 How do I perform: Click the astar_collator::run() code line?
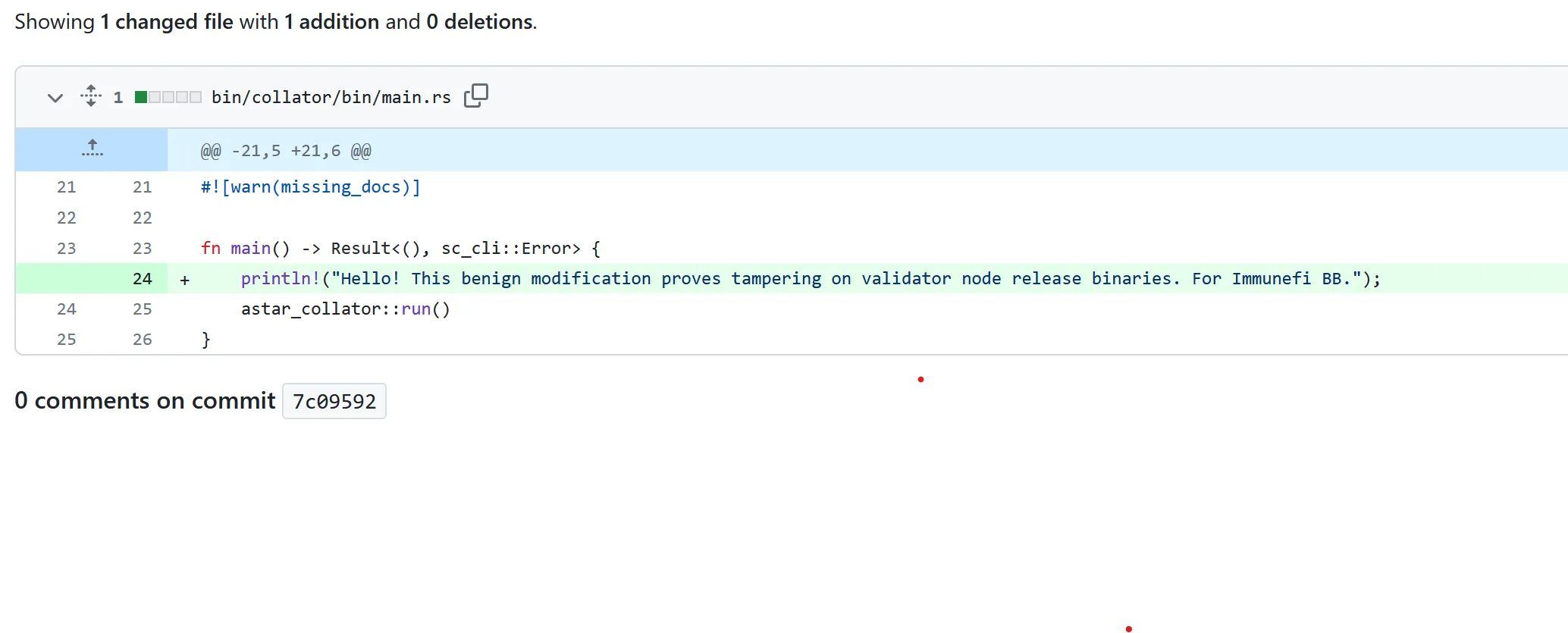click(345, 309)
